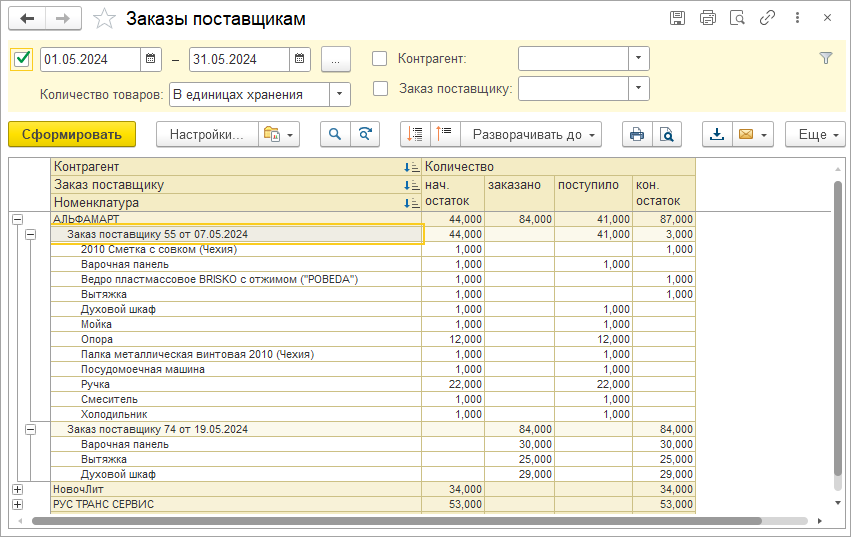Click the horizontal scrollbar under the report
The height and width of the screenshot is (537, 851).
(x=400, y=521)
